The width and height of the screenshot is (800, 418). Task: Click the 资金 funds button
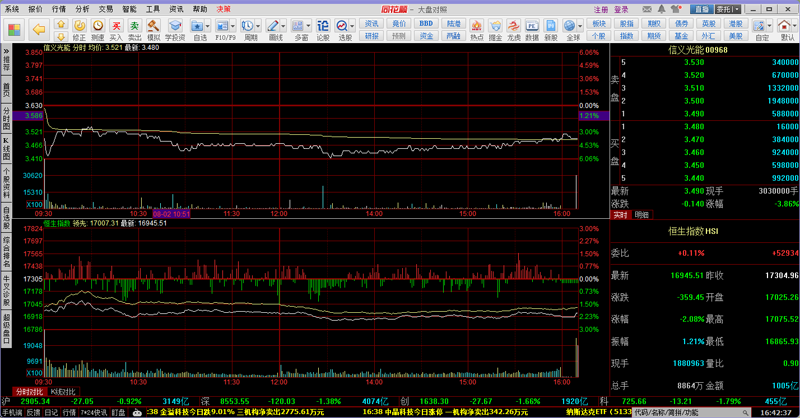click(426, 36)
